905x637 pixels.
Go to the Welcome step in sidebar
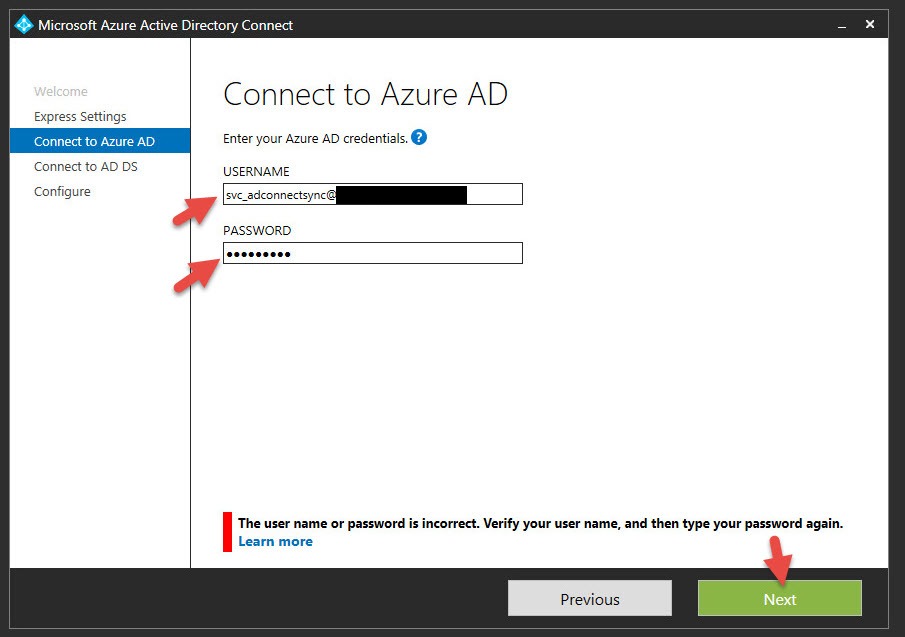(x=61, y=91)
